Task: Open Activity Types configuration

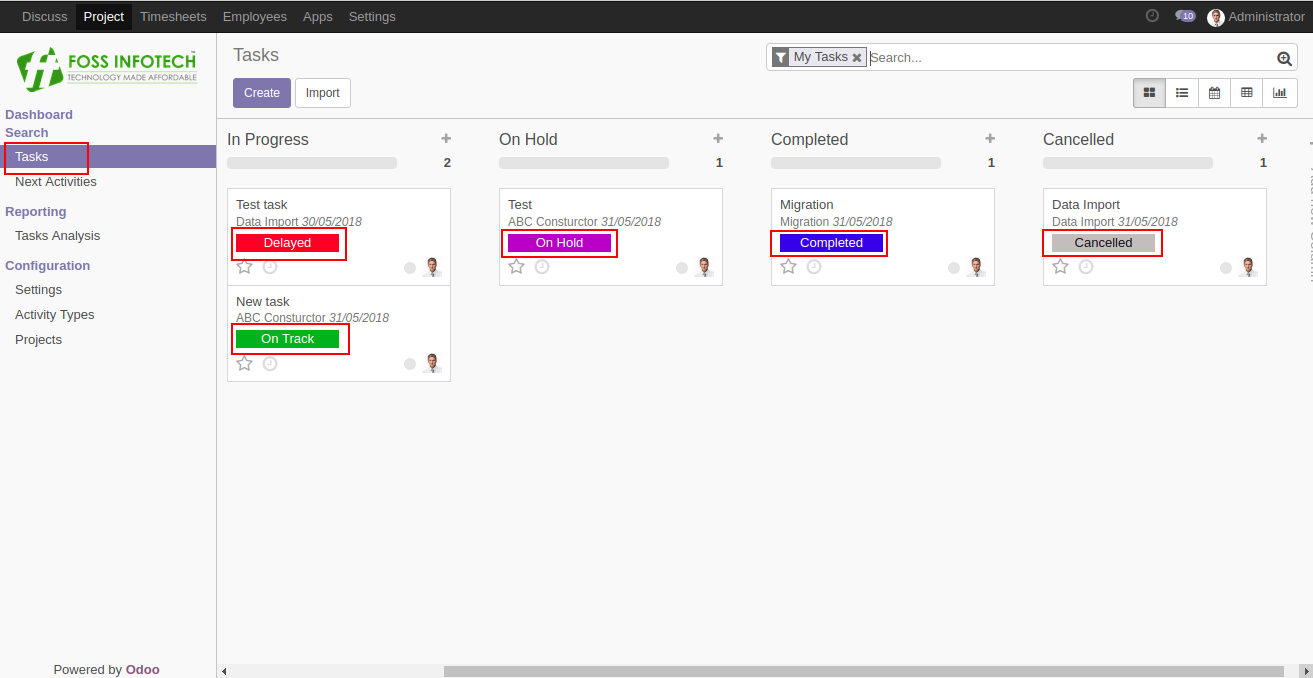Action: point(55,315)
